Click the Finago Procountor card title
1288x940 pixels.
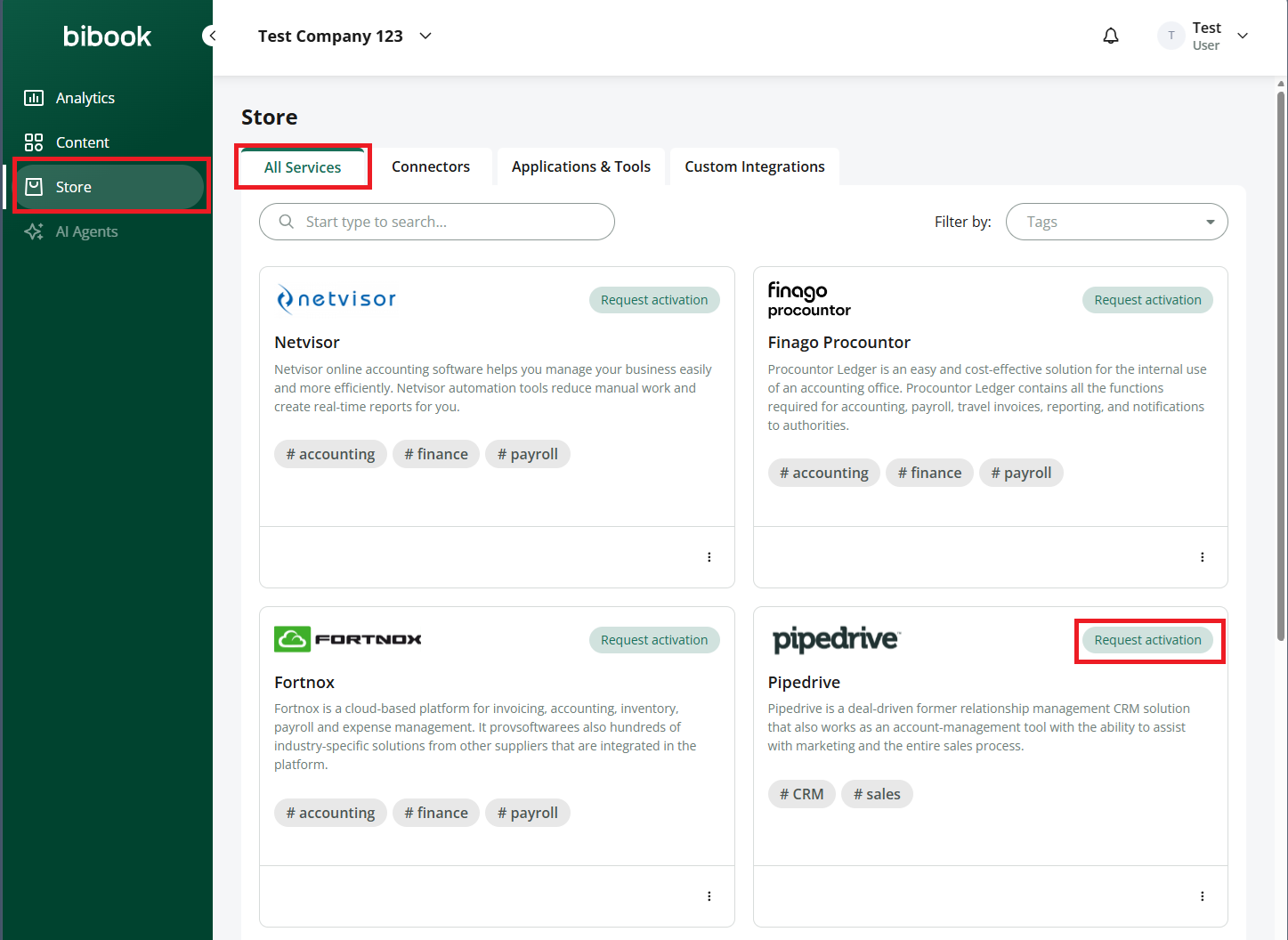coord(839,343)
